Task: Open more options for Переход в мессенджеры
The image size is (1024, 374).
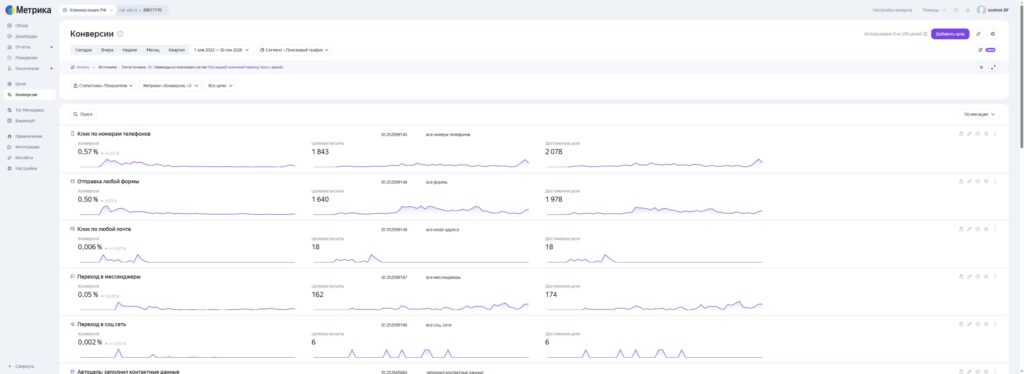Action: click(995, 277)
